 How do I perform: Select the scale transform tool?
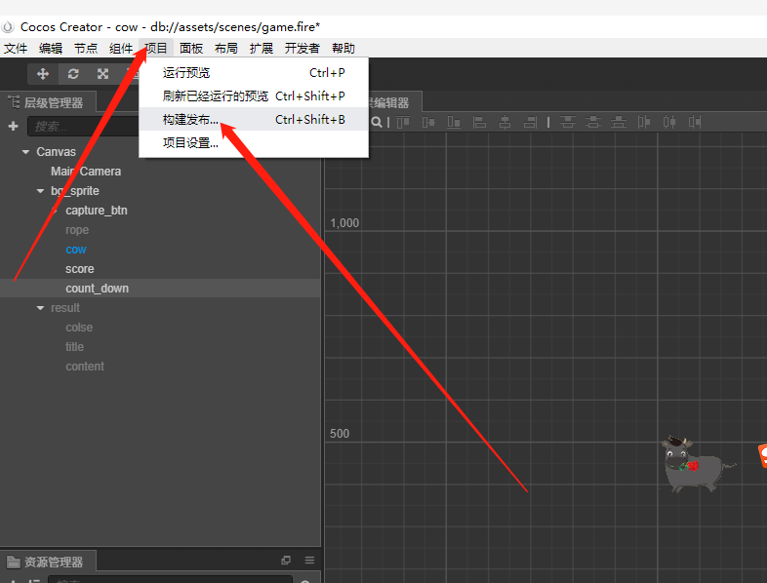point(103,74)
